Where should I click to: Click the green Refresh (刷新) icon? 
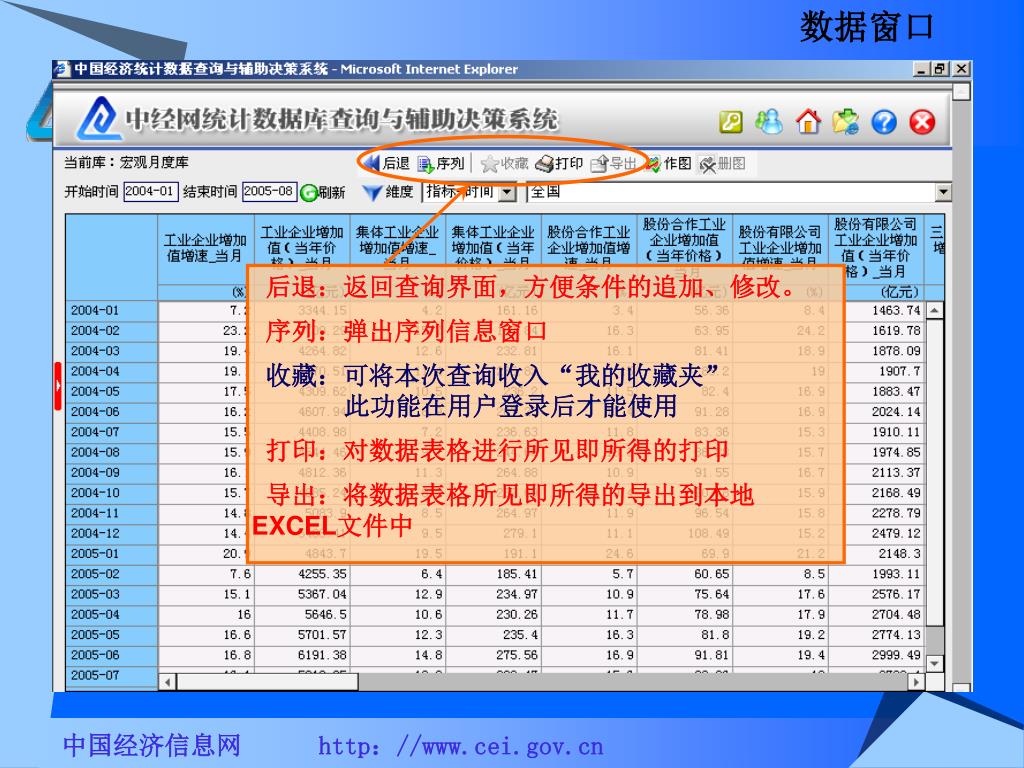[308, 193]
